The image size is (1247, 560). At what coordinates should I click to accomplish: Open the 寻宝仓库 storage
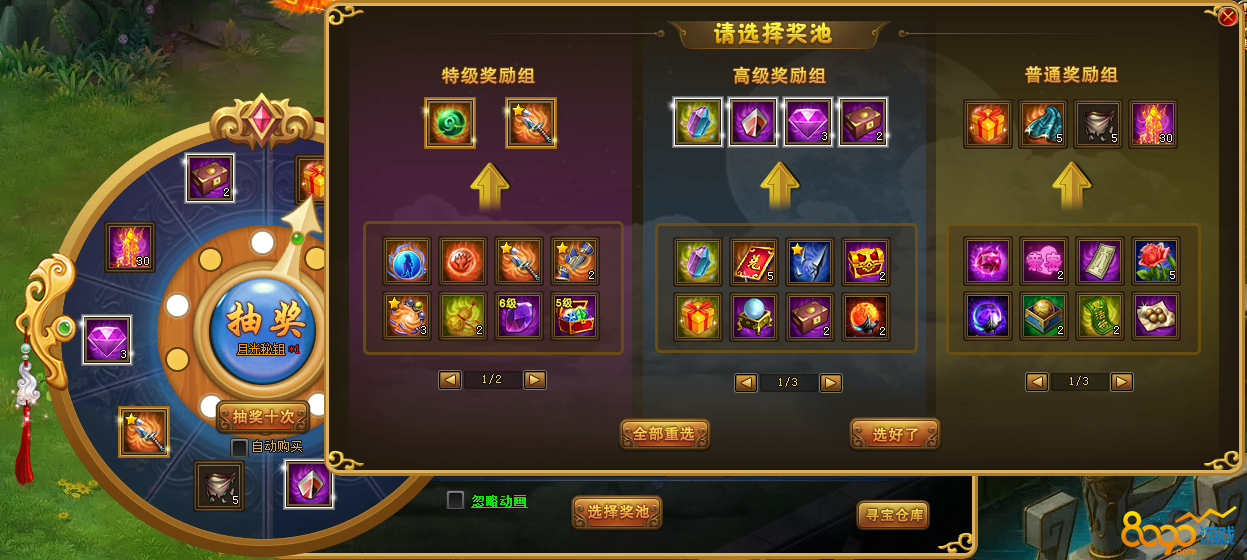[x=893, y=515]
